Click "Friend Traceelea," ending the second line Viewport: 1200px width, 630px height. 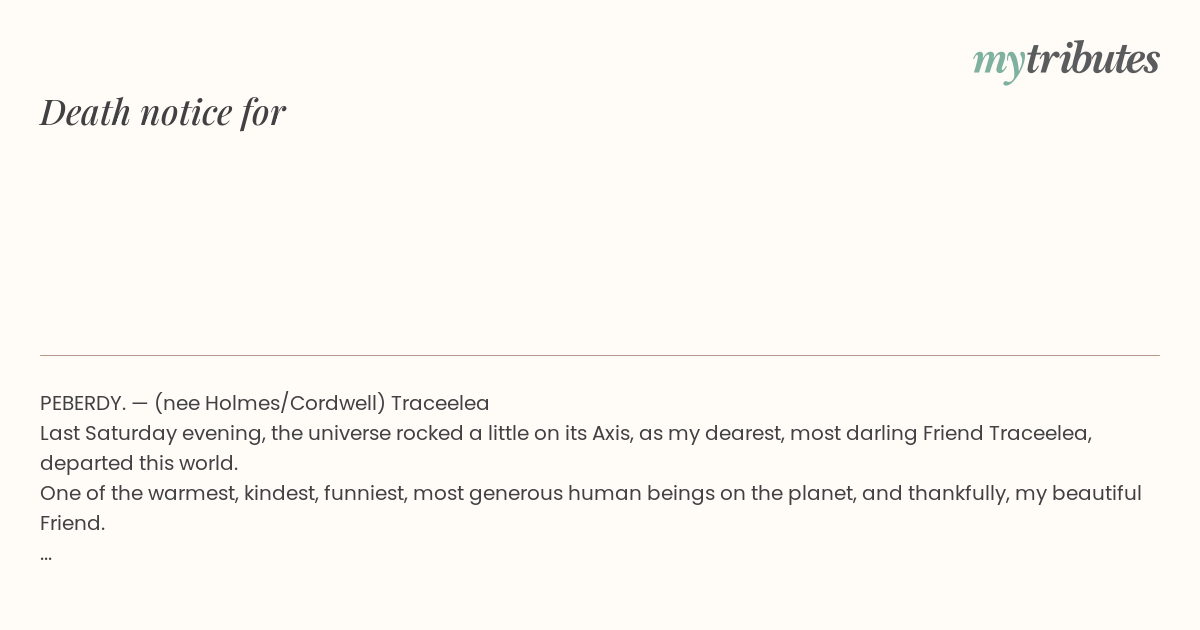coord(1007,433)
